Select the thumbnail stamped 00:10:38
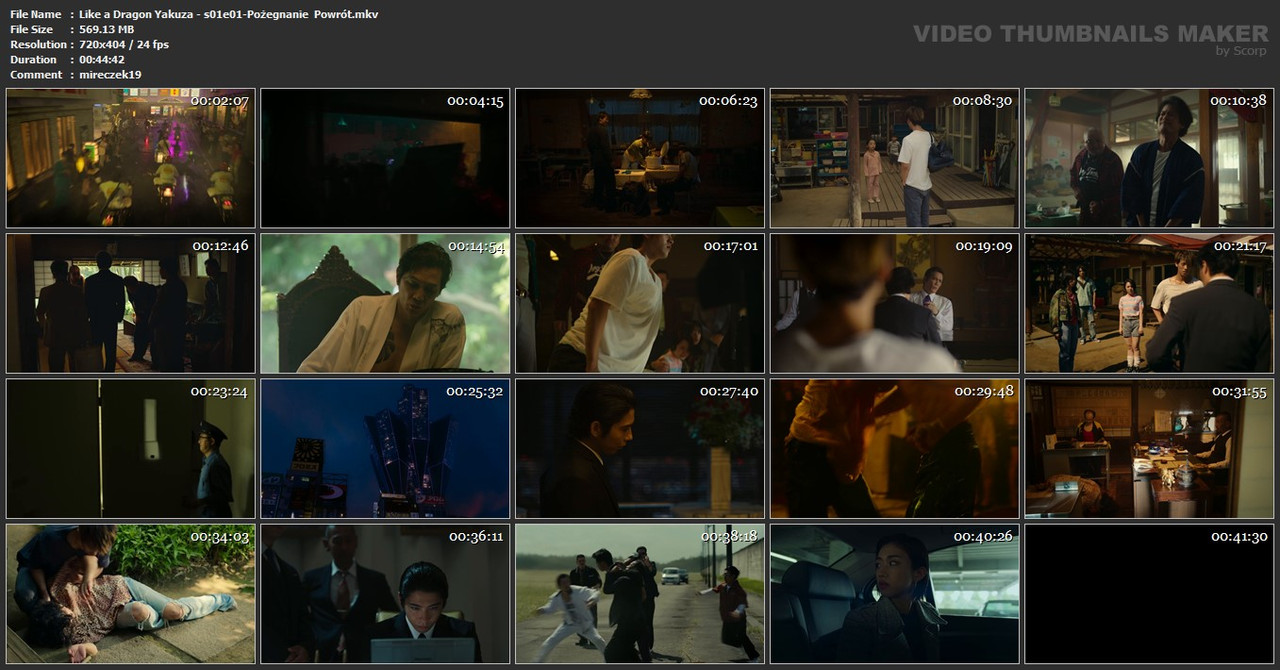This screenshot has height=670, width=1280. point(1149,158)
